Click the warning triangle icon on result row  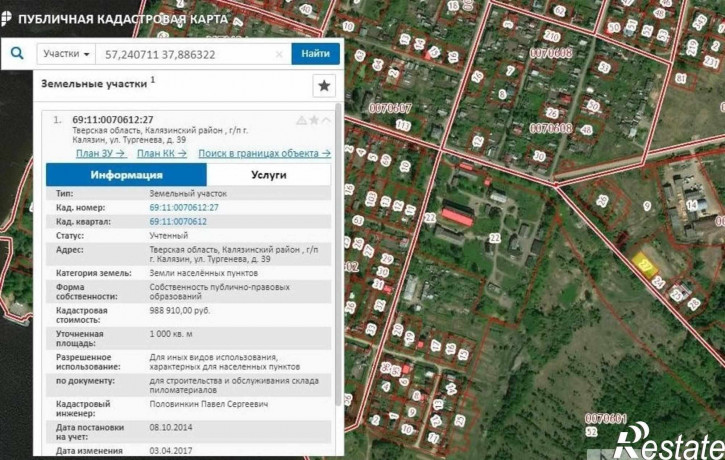click(x=301, y=121)
